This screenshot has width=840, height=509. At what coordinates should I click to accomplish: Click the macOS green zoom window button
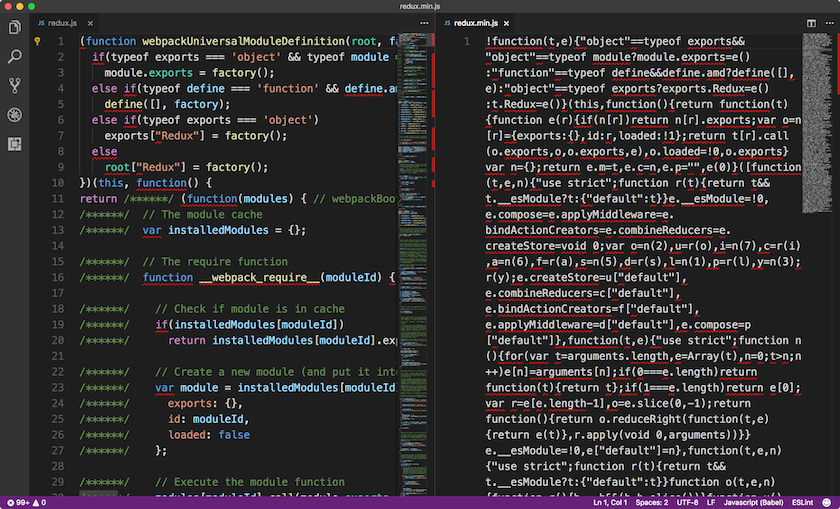pyautogui.click(x=32, y=6)
